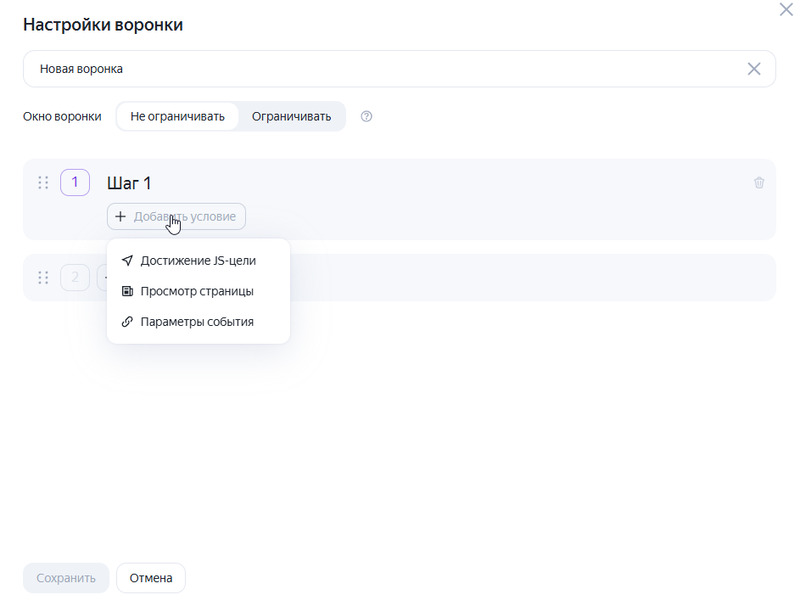Choose Достижение JS-цели from the menu
800x606 pixels.
(198, 261)
